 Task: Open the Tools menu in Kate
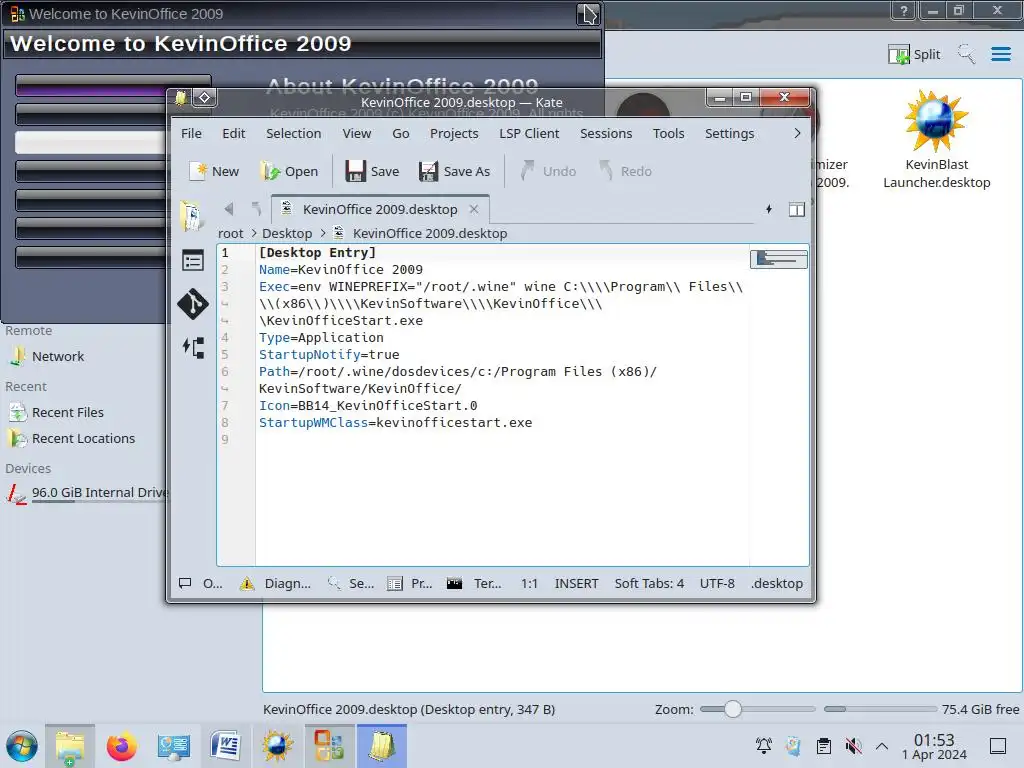point(668,133)
